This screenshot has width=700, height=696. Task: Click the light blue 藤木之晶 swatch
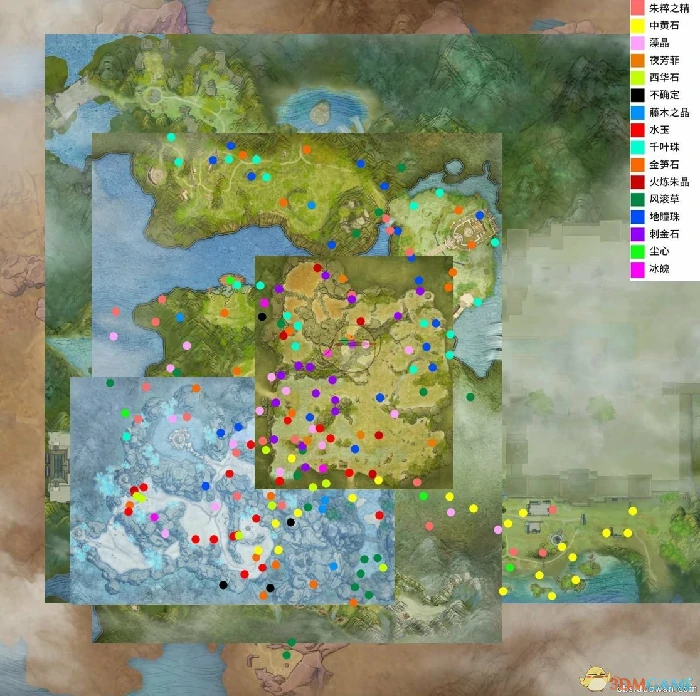coord(637,114)
